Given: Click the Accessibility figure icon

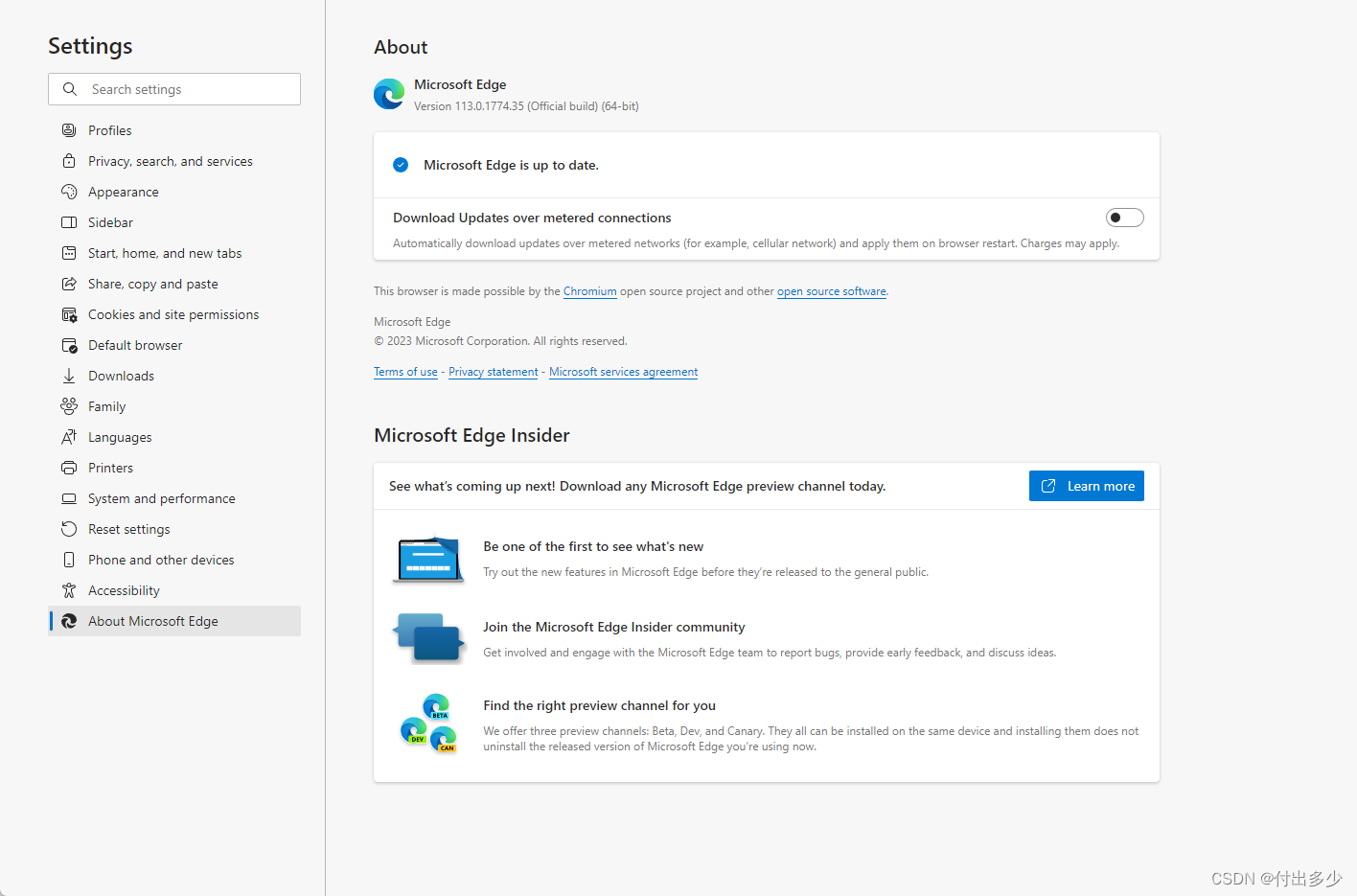Looking at the screenshot, I should (69, 590).
